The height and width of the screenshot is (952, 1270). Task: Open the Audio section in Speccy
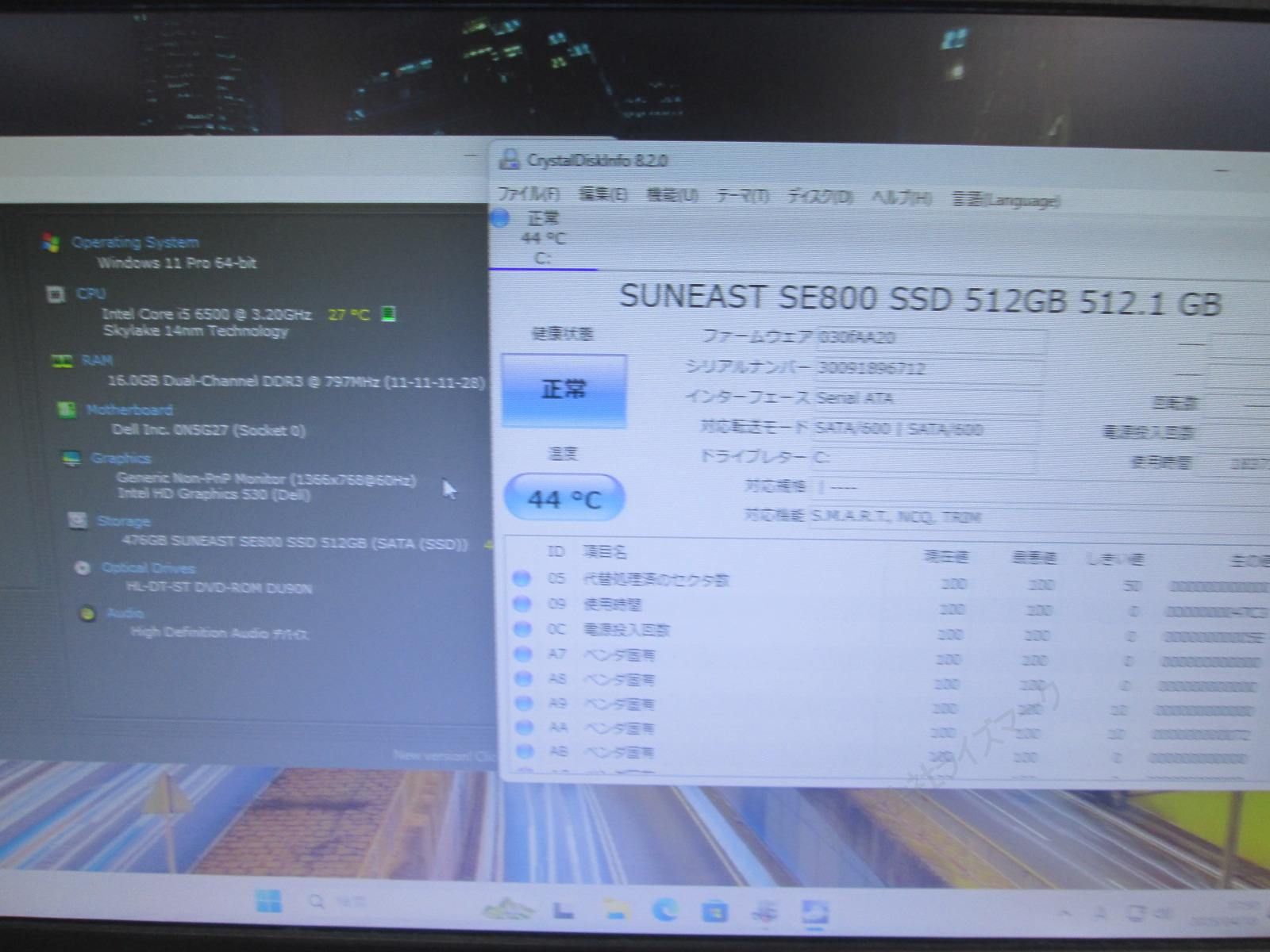[125, 613]
